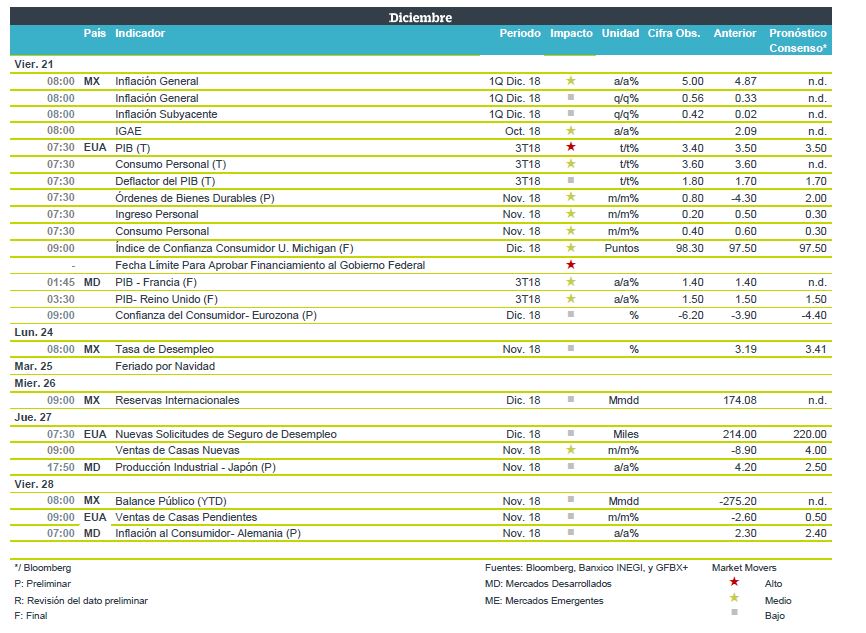Click the Unidad column header
Image resolution: width=866 pixels, height=633 pixels.
620,33
